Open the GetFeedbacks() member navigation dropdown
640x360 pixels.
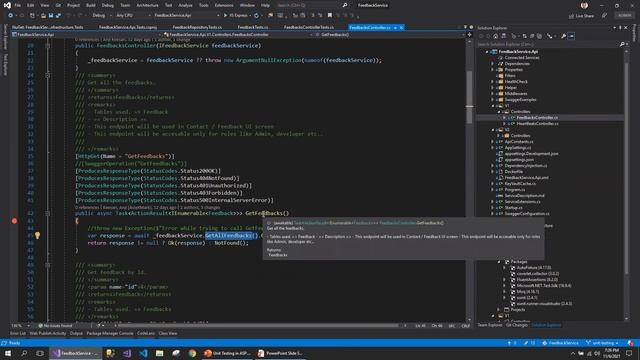click(390, 35)
